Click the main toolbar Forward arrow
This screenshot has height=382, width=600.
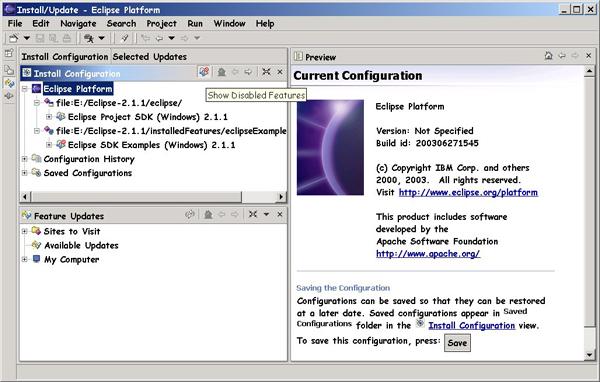184,38
